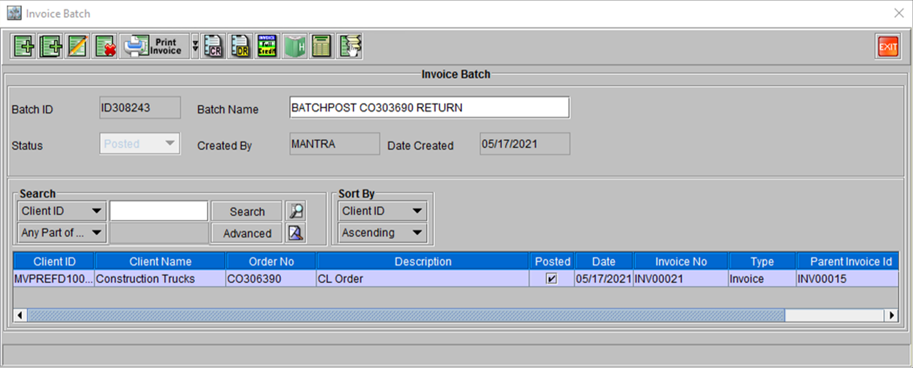913x368 pixels.
Task: Click the edit invoice pencil icon
Action: click(x=78, y=46)
